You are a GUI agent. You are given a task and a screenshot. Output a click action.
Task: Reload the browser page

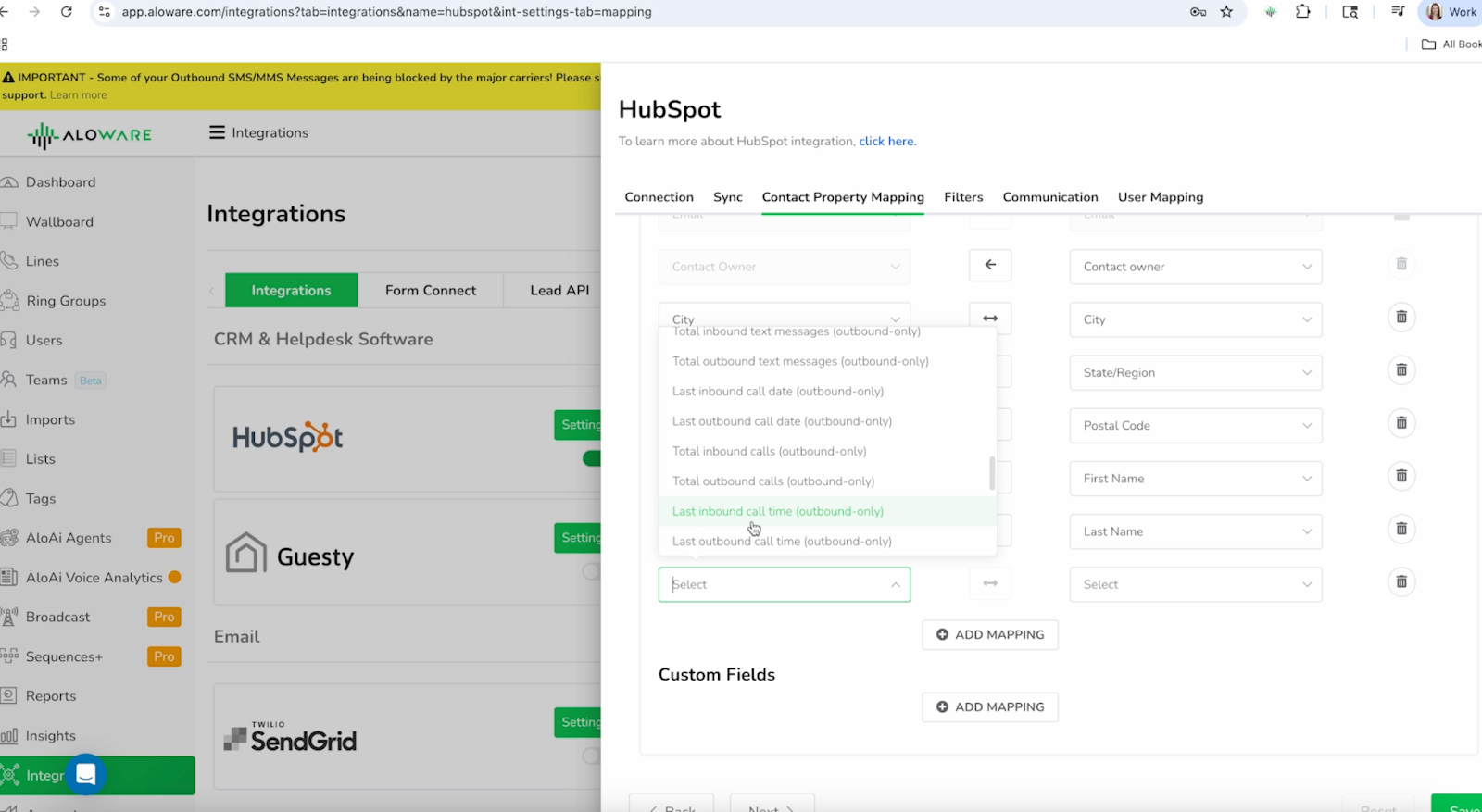point(66,12)
